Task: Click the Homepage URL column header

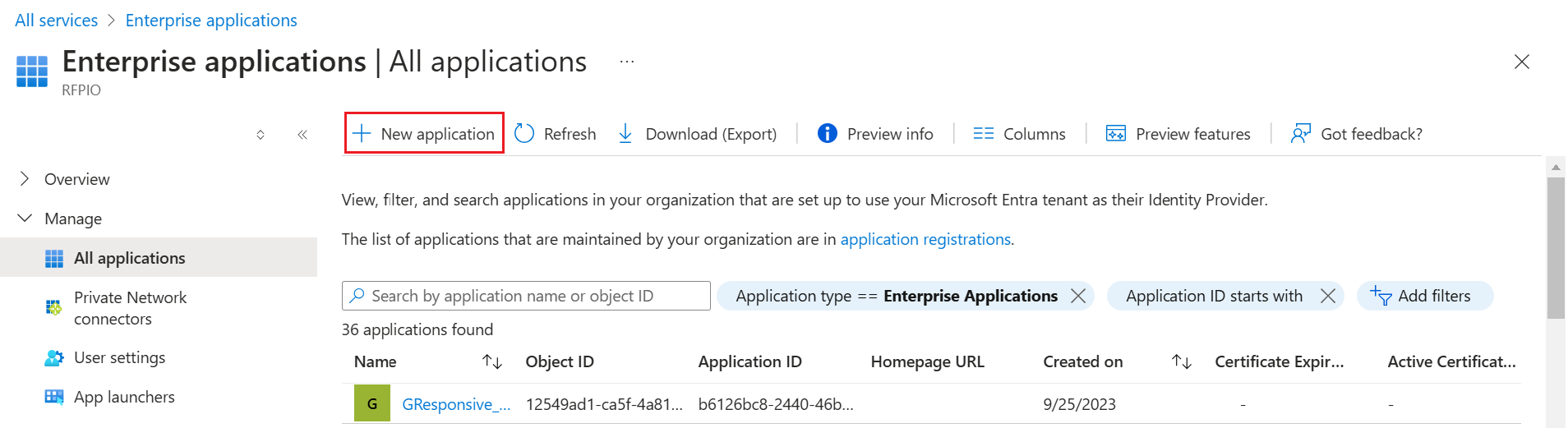Action: 927,361
